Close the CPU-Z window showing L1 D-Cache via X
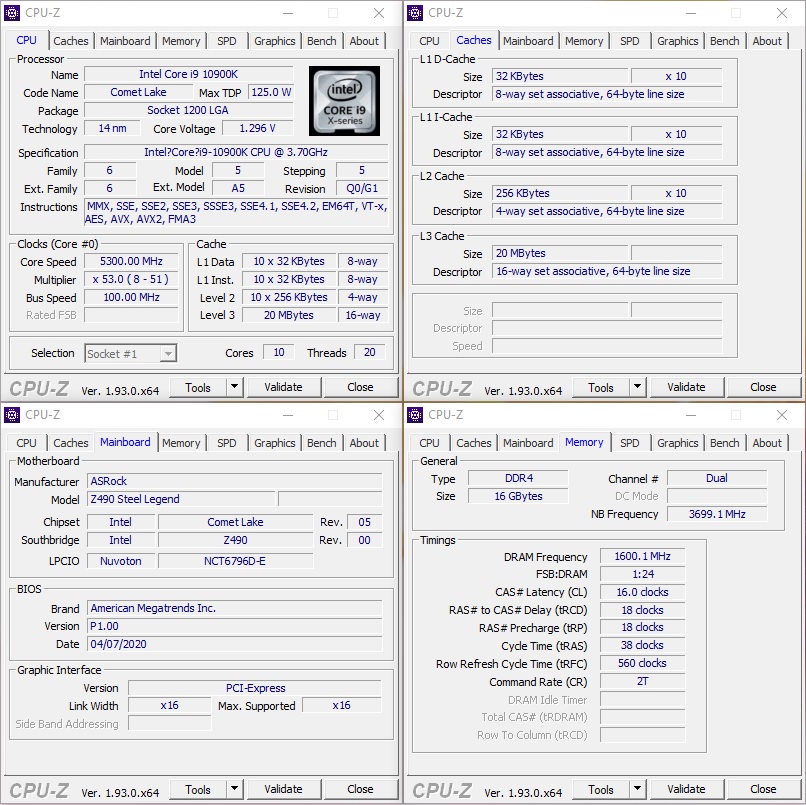This screenshot has width=806, height=805. (782, 13)
